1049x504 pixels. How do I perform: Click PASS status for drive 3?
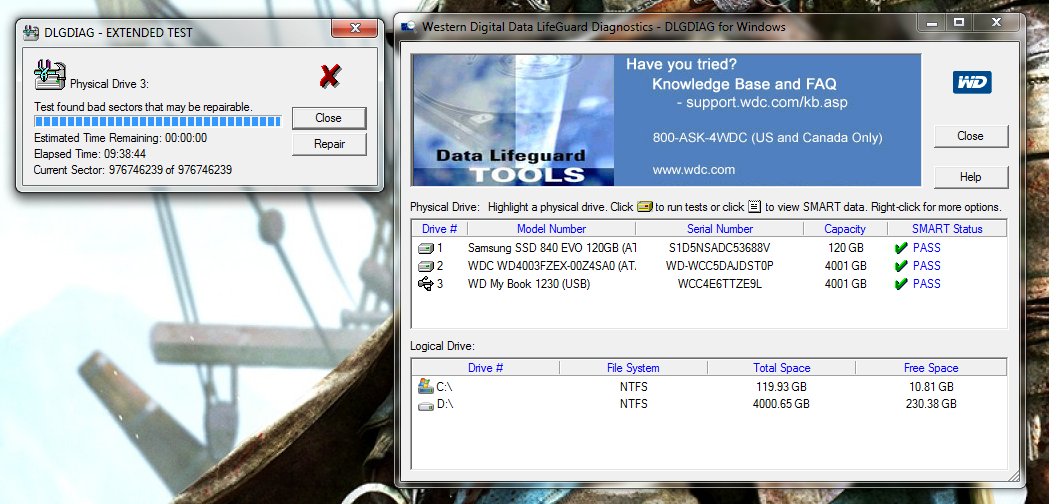pos(927,284)
